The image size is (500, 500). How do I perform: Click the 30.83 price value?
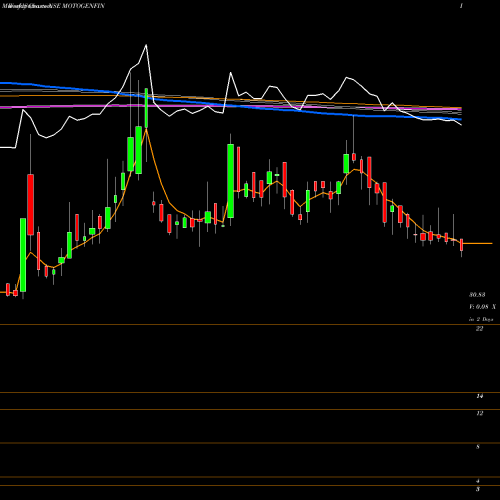pos(477,295)
